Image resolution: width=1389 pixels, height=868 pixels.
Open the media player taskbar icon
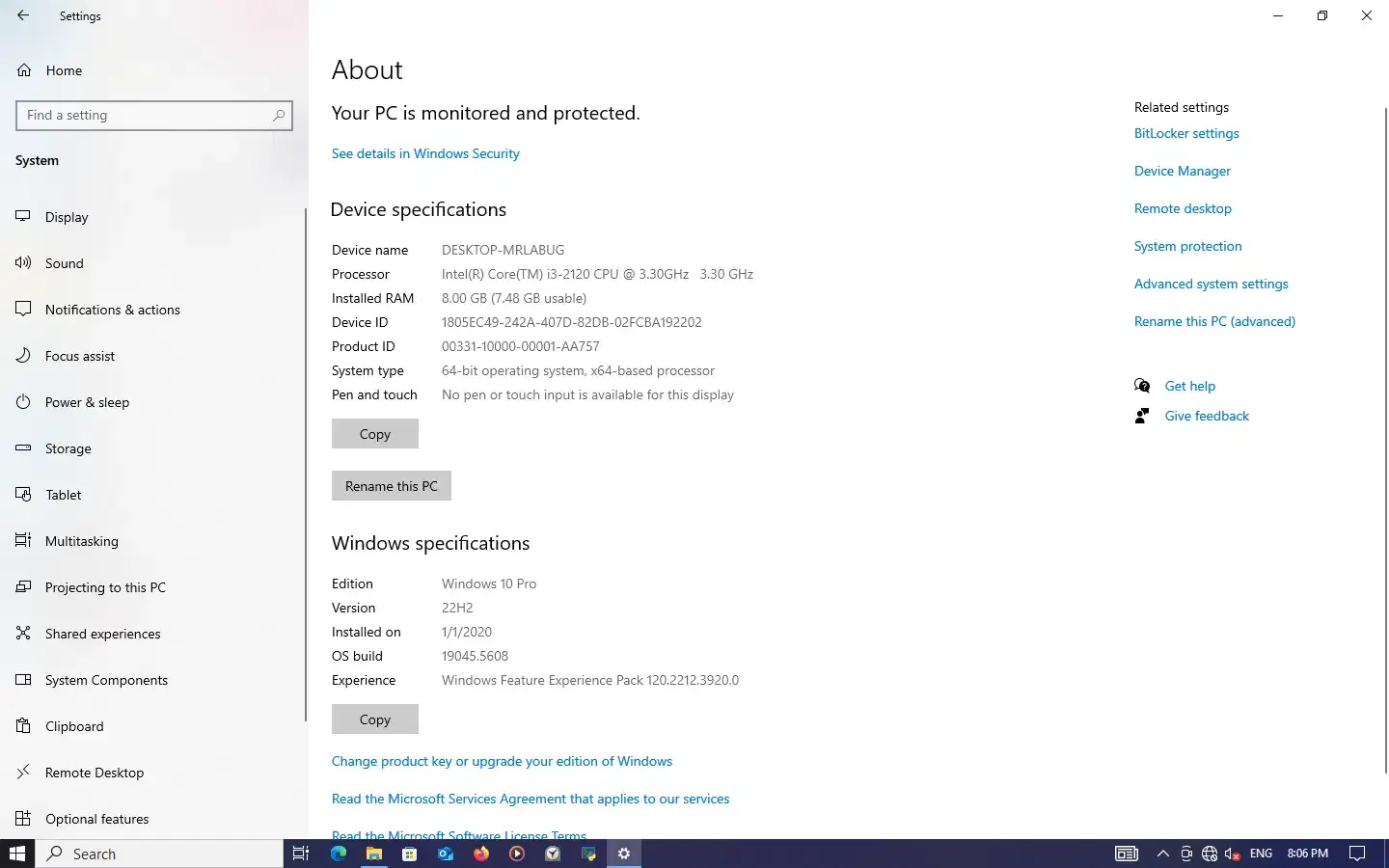(x=516, y=854)
